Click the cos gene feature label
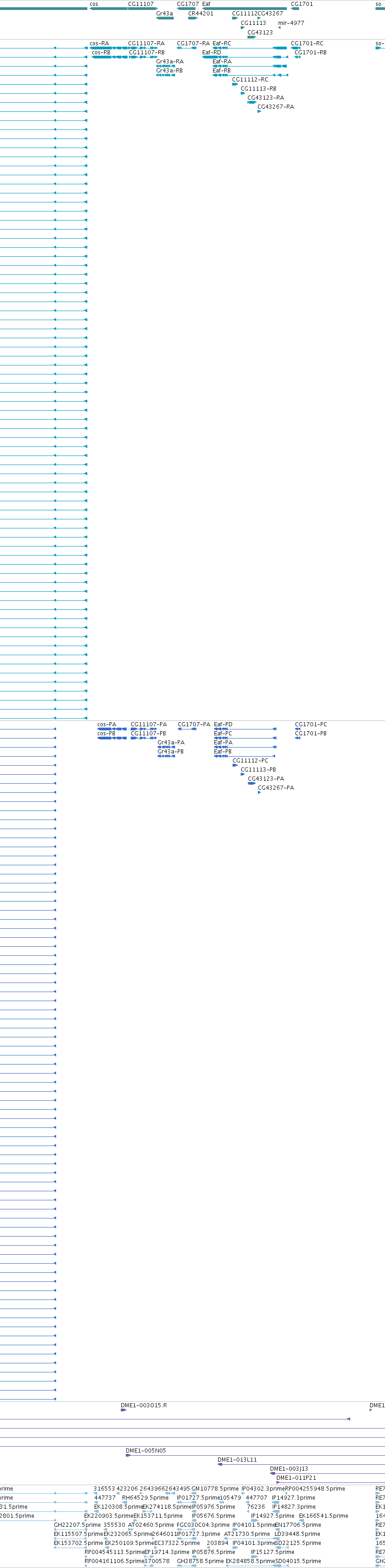The height and width of the screenshot is (1568, 385). click(x=94, y=4)
